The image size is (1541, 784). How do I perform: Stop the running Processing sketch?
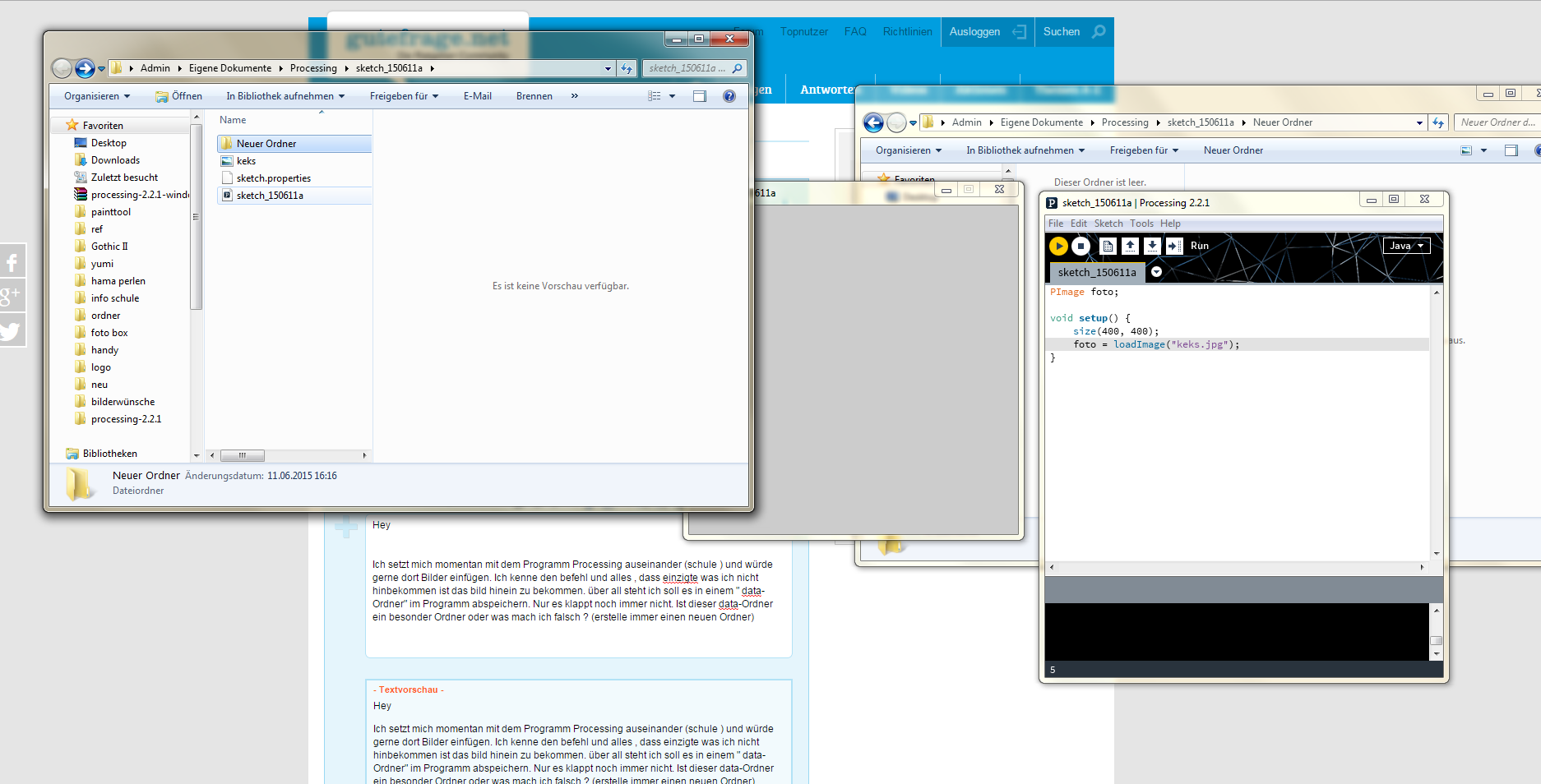click(x=1081, y=246)
